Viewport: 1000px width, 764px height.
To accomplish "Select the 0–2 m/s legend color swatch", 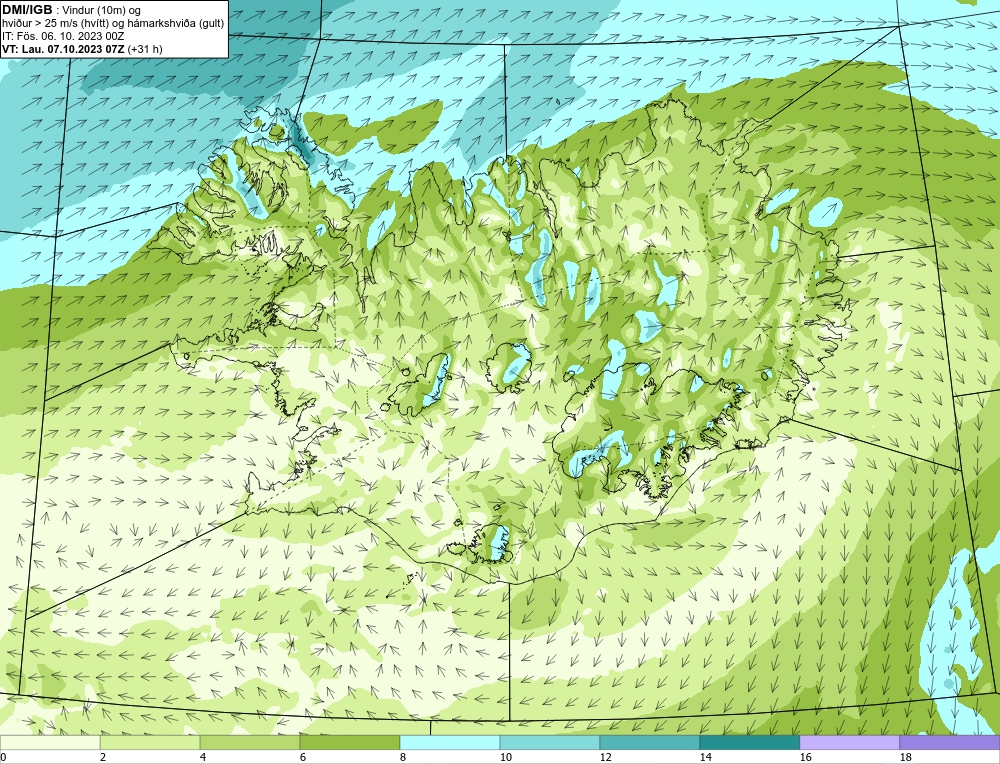I will pos(50,742).
